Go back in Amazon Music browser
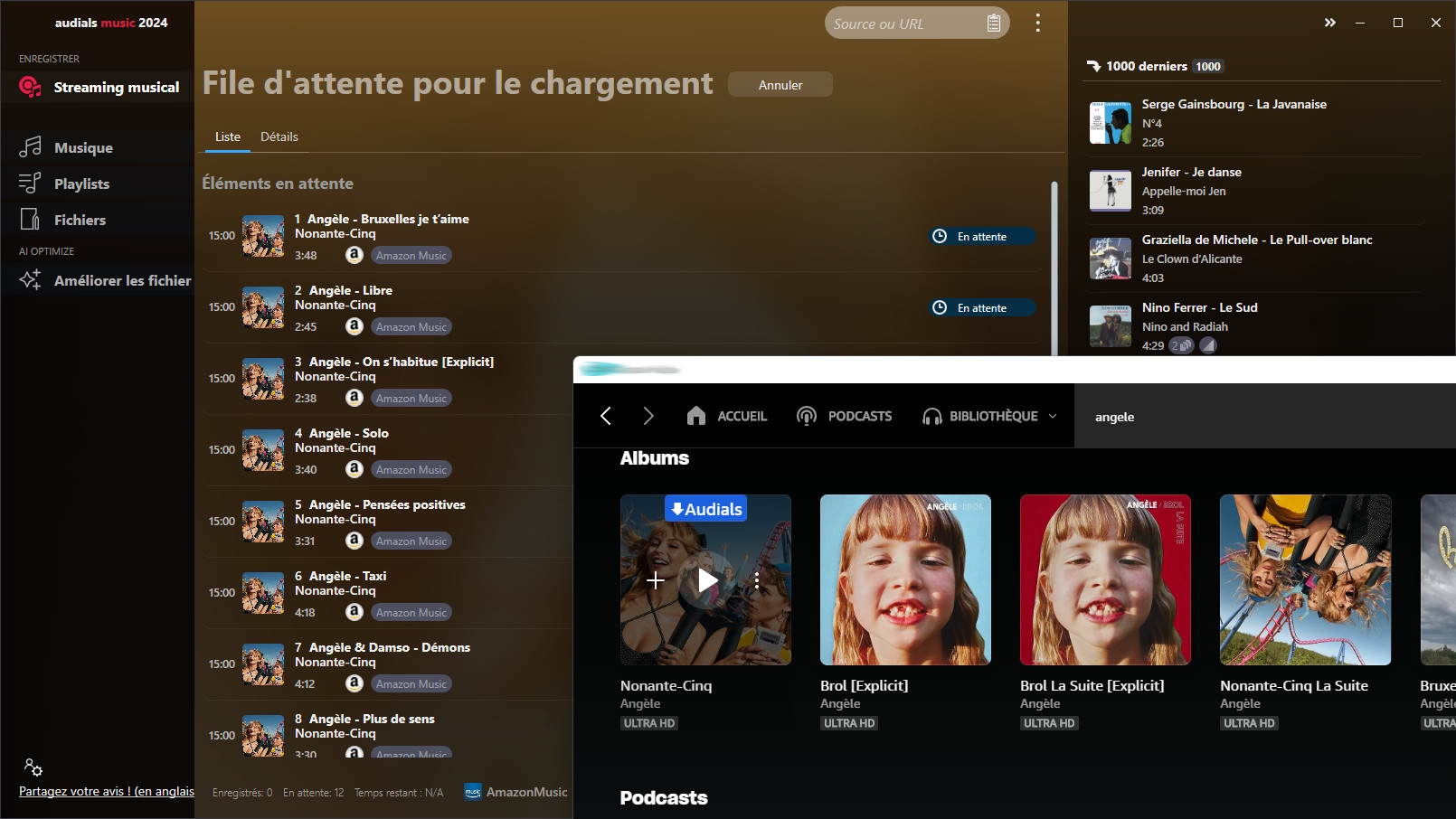Screen dimensions: 1456x819 pos(606,416)
